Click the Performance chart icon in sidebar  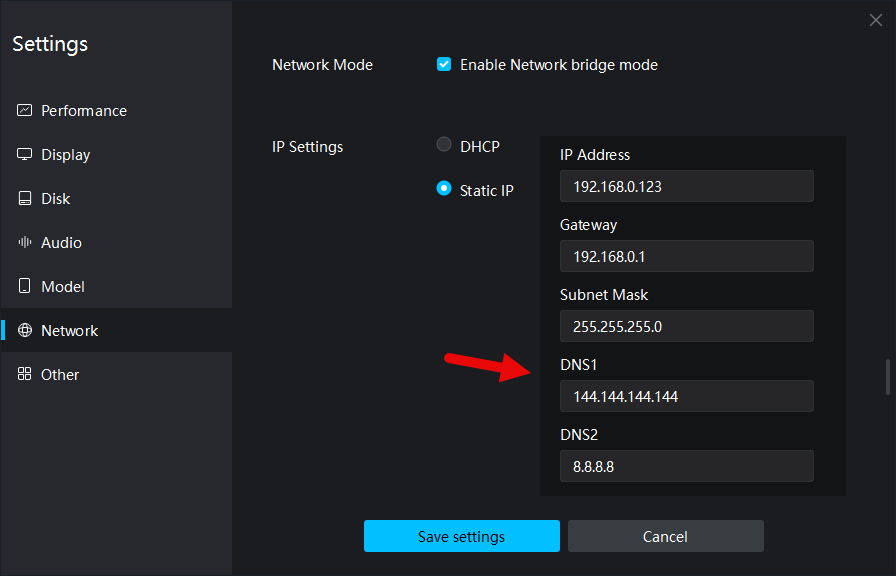[25, 110]
